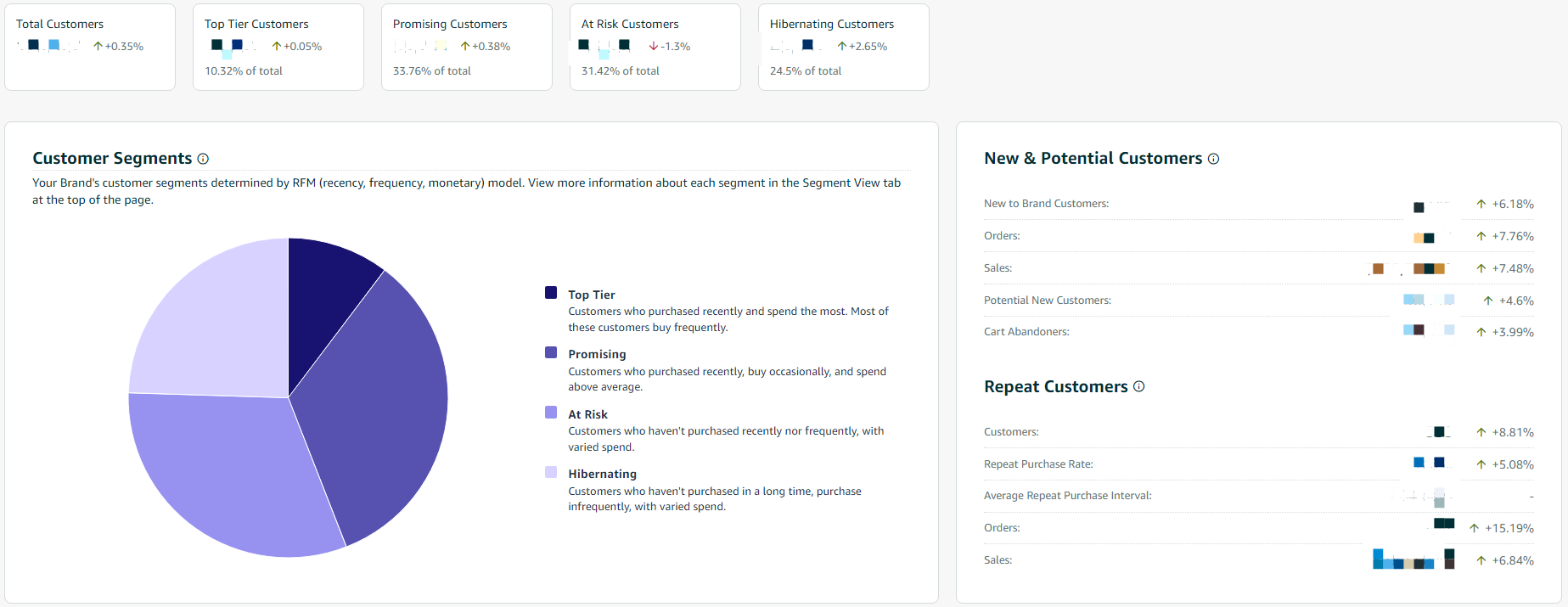Select the At Risk Customers summary card
Screen dimensions: 1568x607
(x=655, y=47)
